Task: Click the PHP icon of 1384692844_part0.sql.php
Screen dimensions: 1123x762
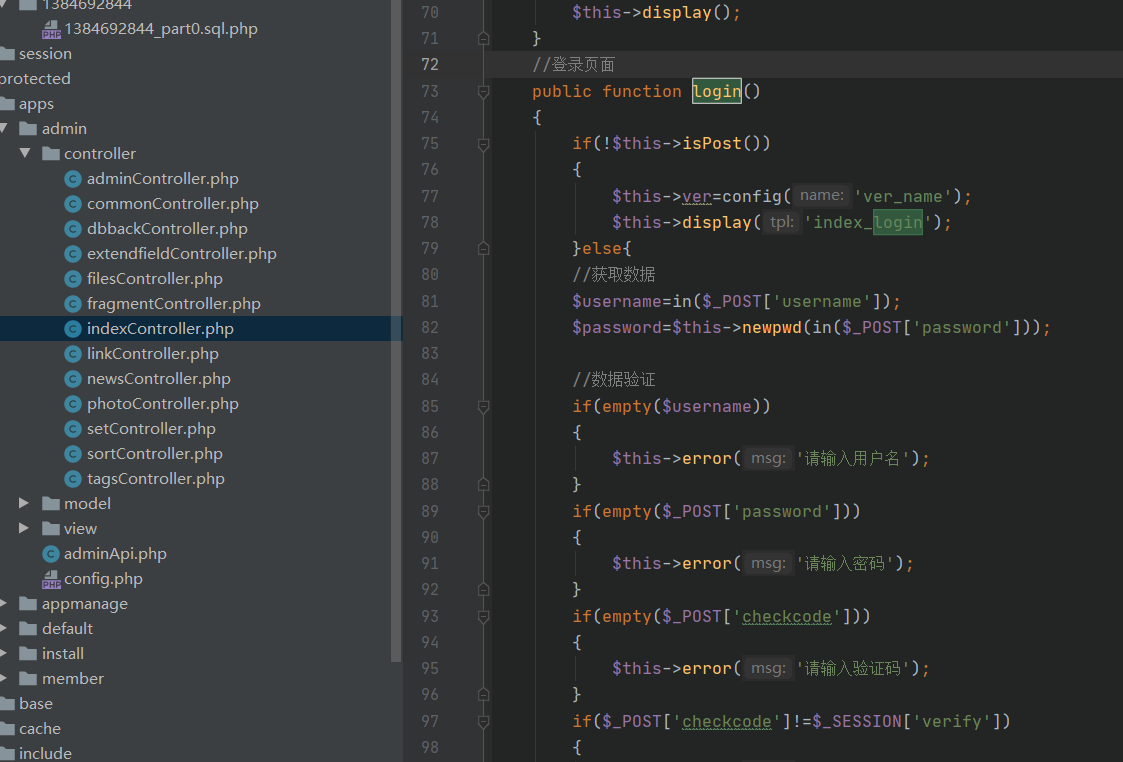Action: pyautogui.click(x=51, y=29)
